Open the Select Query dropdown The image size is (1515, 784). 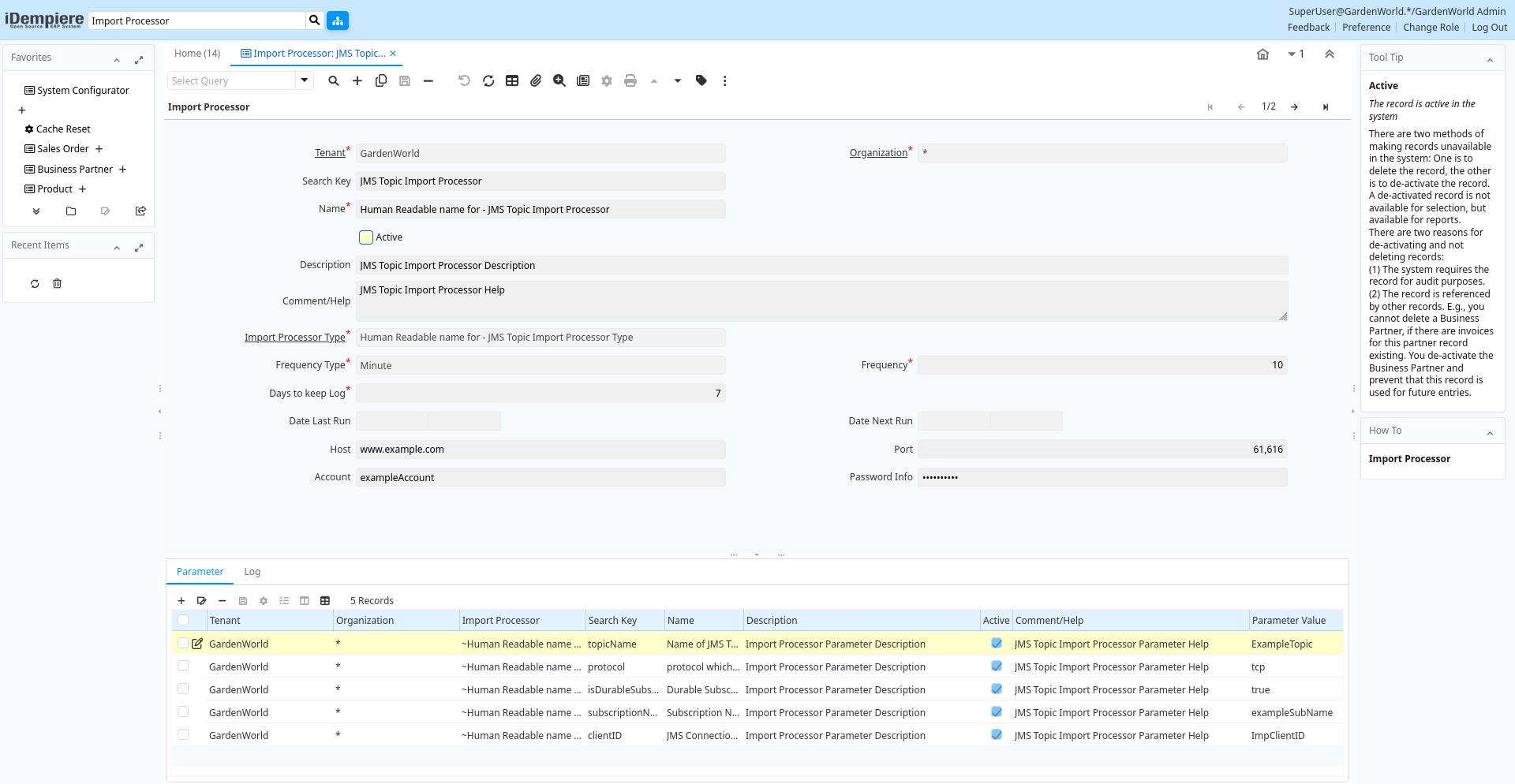point(305,80)
